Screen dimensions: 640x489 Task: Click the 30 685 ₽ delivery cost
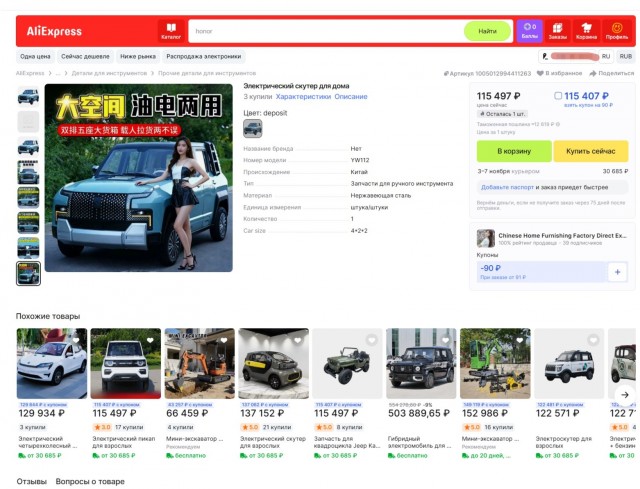(x=616, y=171)
